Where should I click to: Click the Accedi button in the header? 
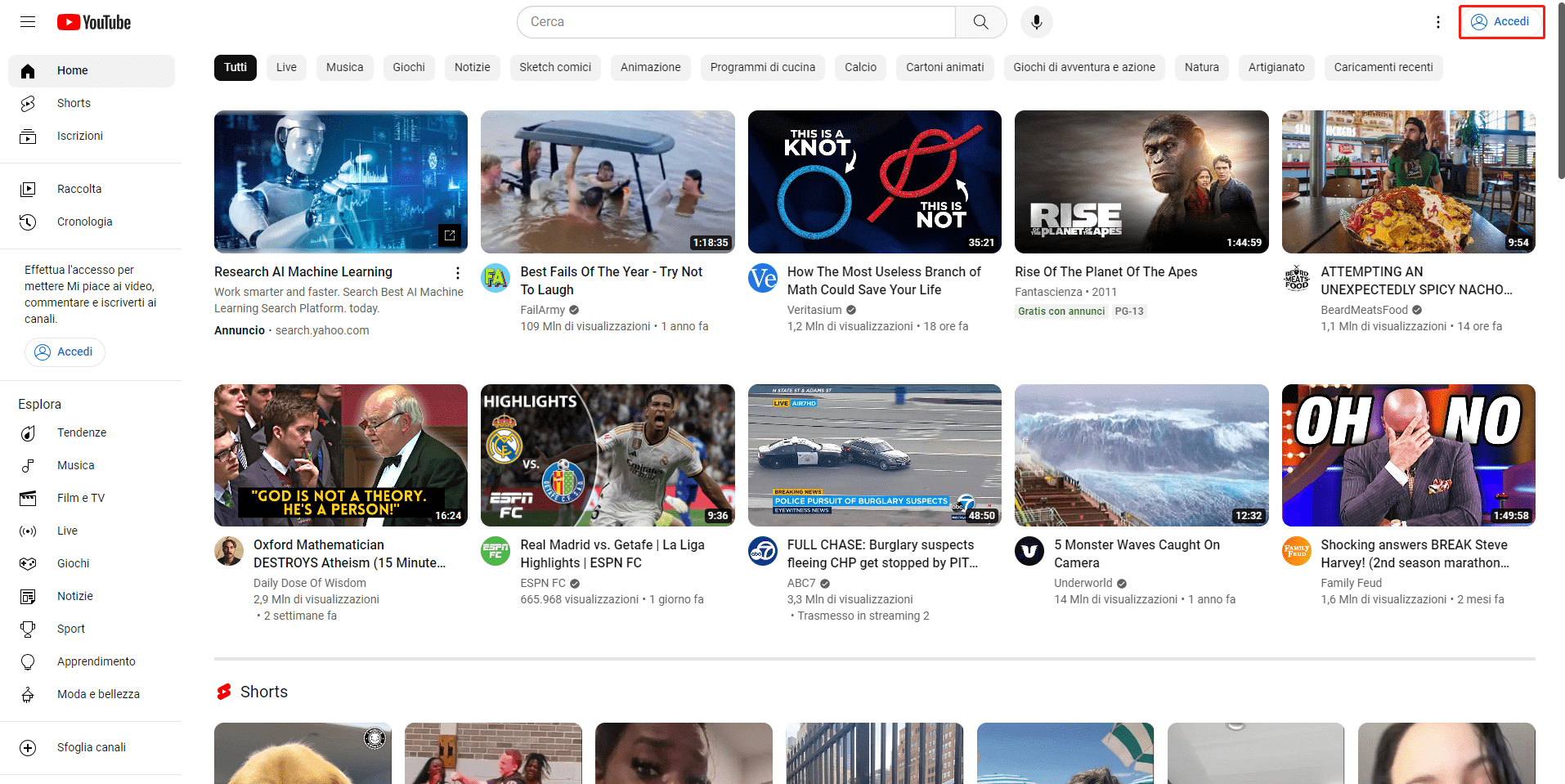pos(1501,22)
